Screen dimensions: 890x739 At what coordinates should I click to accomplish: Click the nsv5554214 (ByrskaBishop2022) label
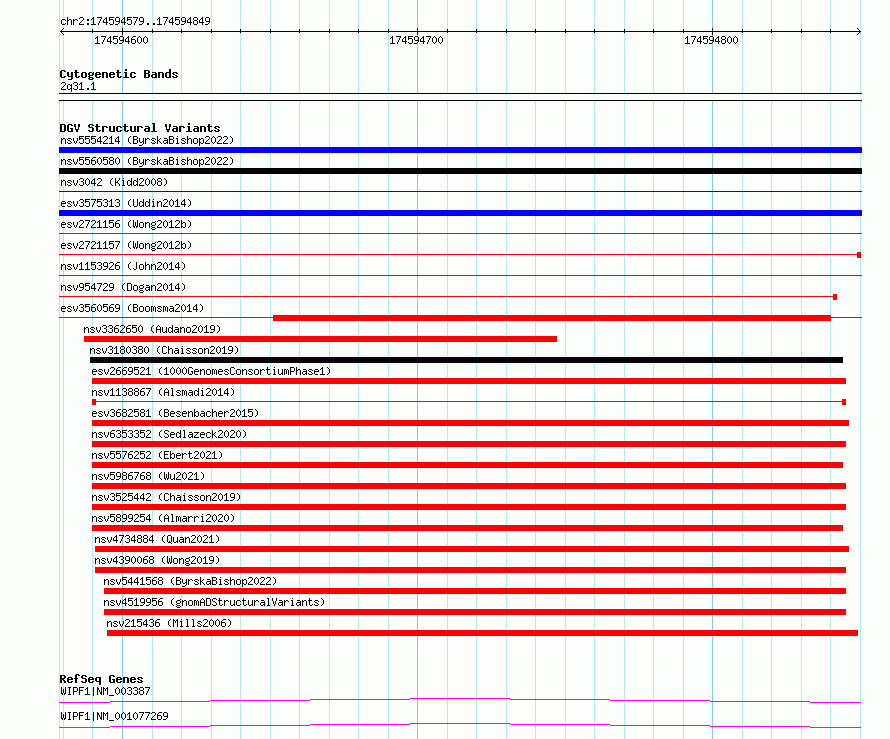tap(146, 140)
